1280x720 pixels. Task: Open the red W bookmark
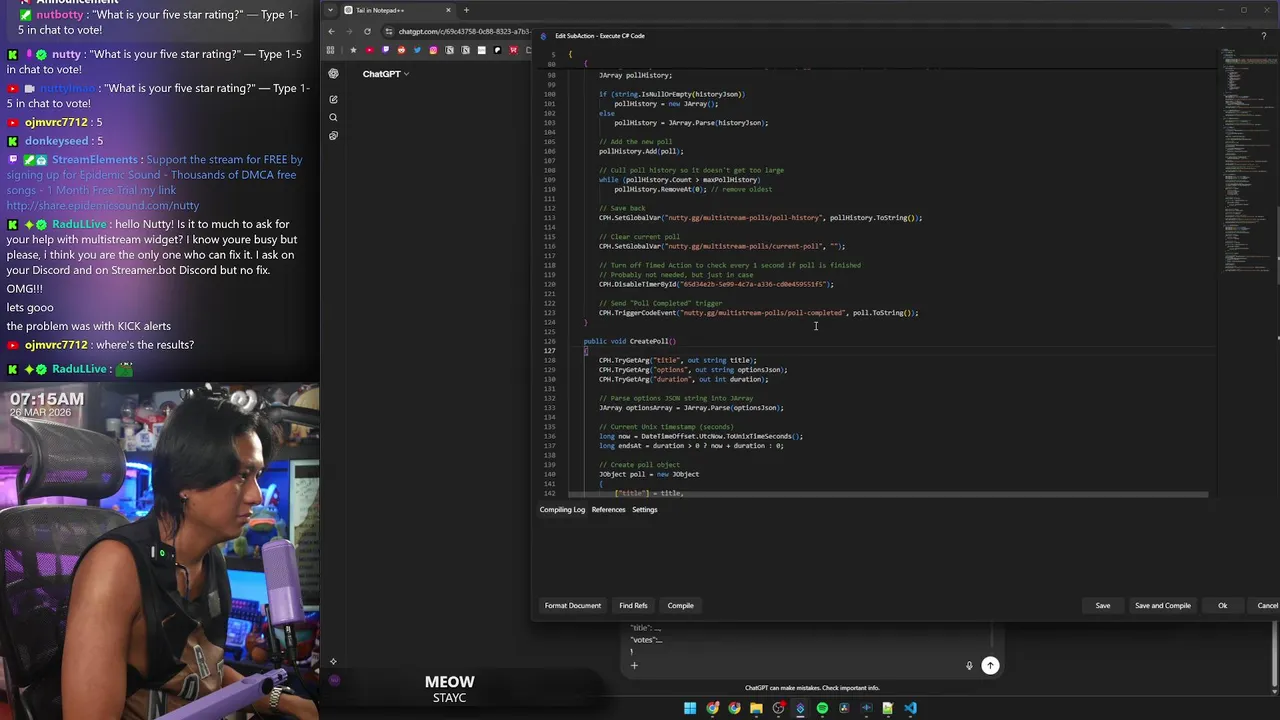(x=513, y=50)
